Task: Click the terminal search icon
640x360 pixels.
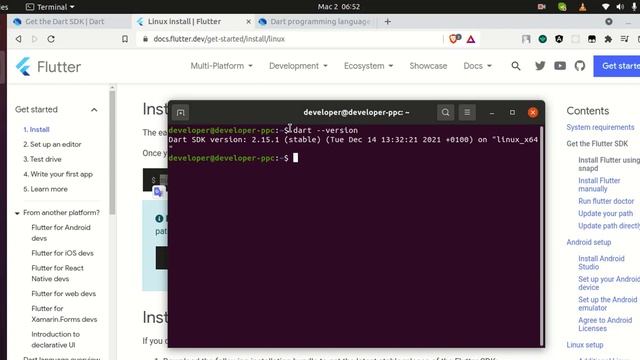Action: [445, 112]
